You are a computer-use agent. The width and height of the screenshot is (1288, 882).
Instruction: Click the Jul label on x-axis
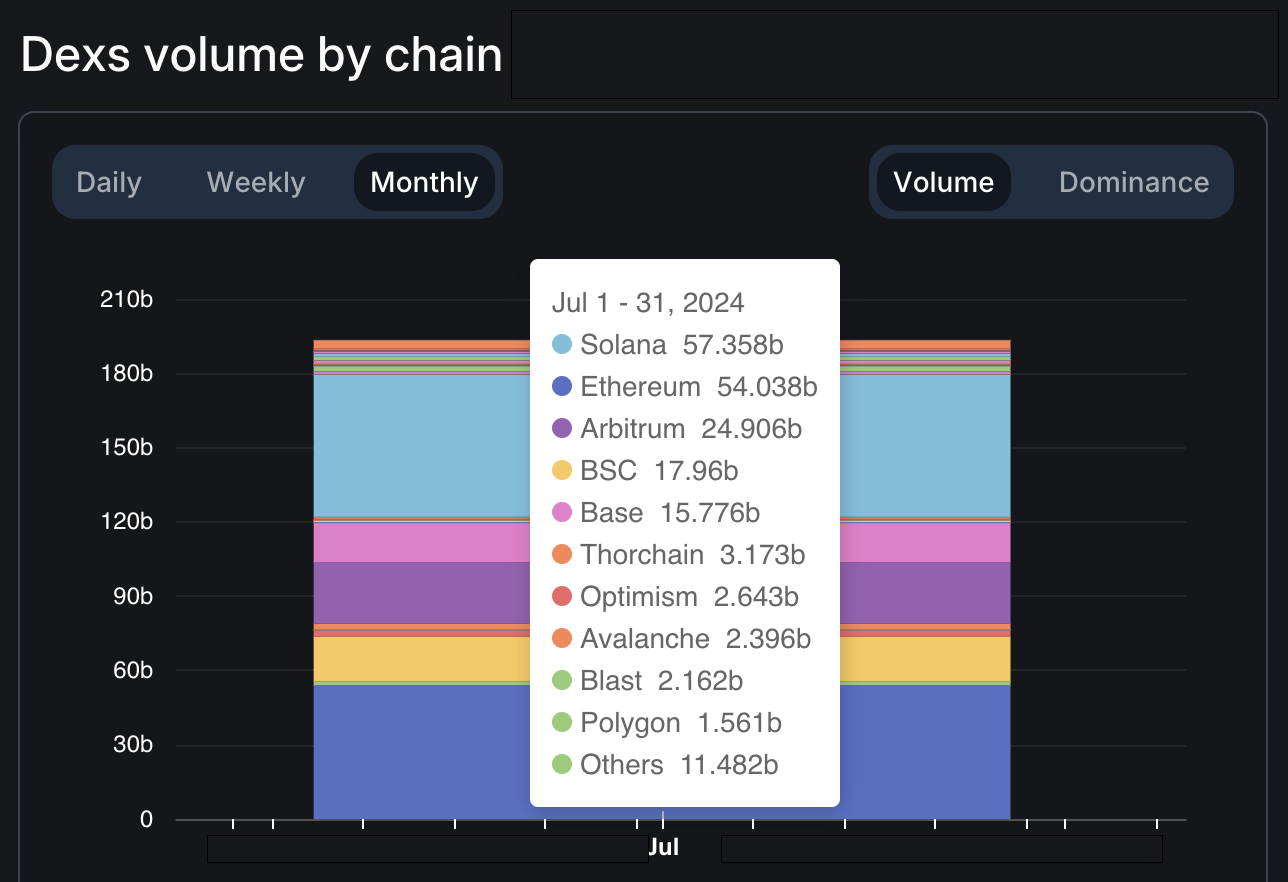tap(664, 847)
